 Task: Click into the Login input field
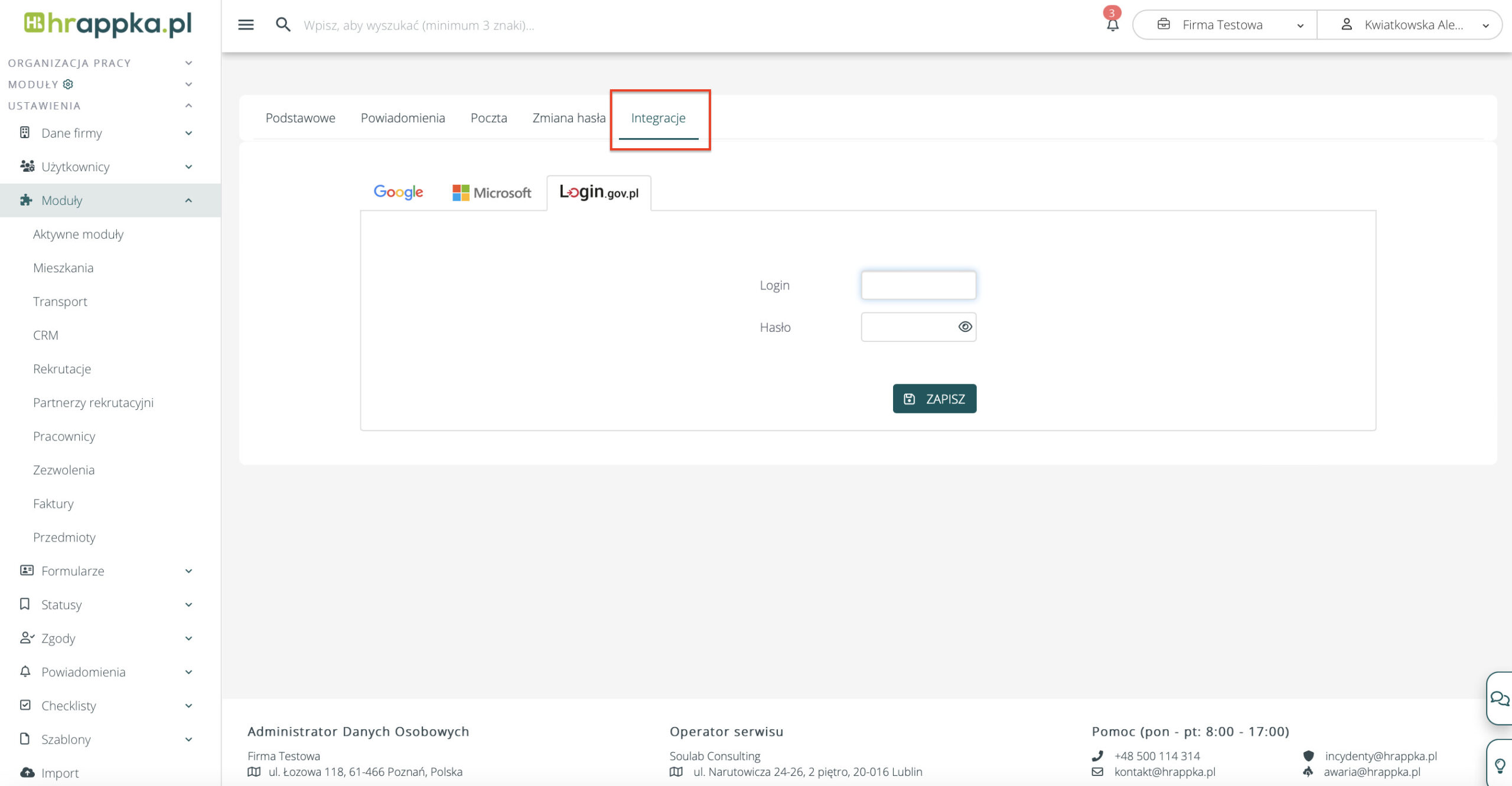[918, 285]
